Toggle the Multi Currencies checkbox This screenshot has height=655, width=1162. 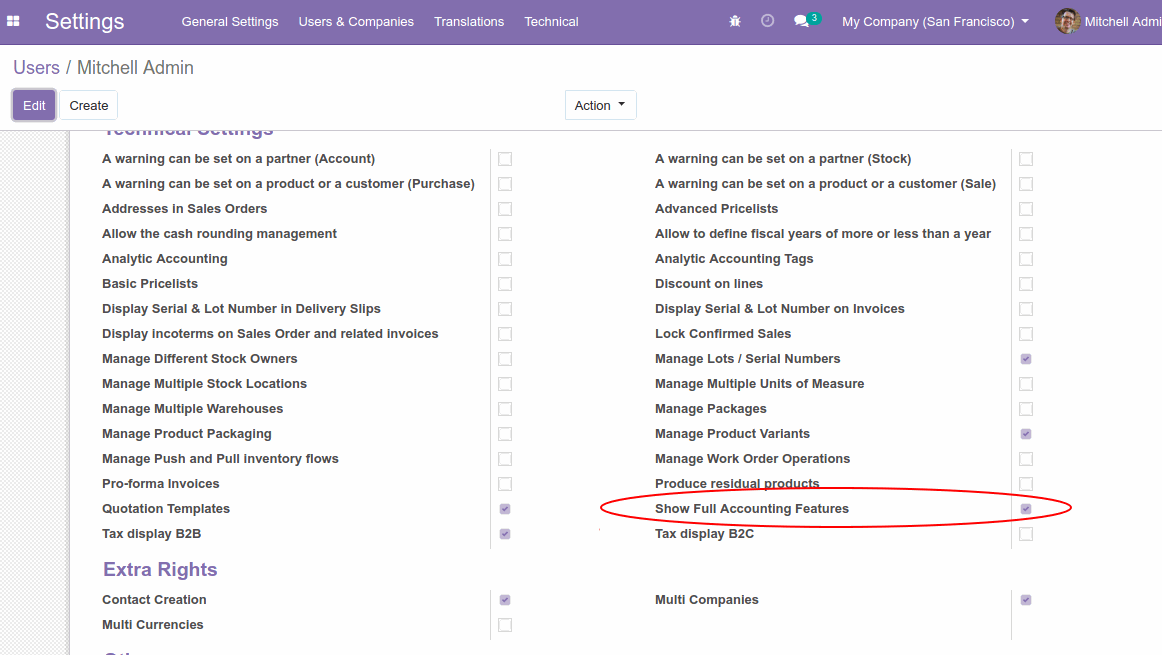505,625
